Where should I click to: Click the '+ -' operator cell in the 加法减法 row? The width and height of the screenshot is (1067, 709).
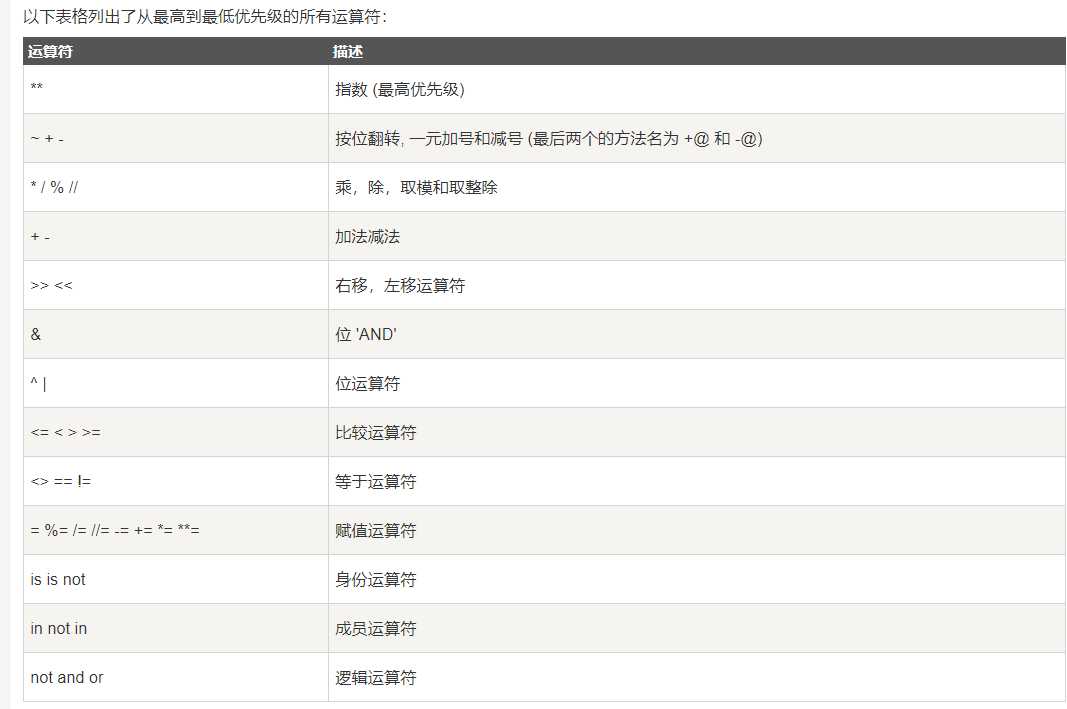click(x=176, y=236)
